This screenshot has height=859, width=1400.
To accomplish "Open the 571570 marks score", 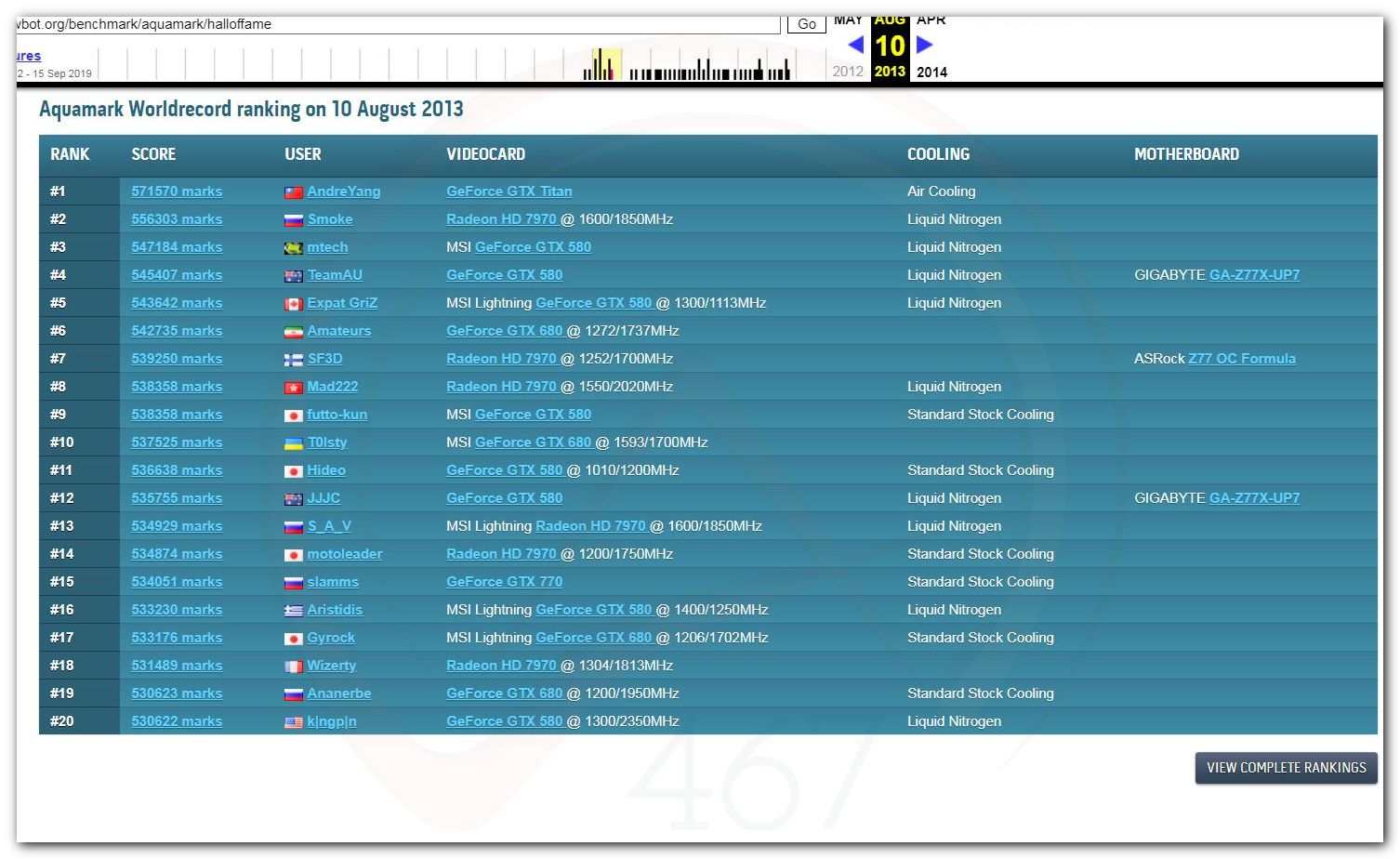I will 177,192.
